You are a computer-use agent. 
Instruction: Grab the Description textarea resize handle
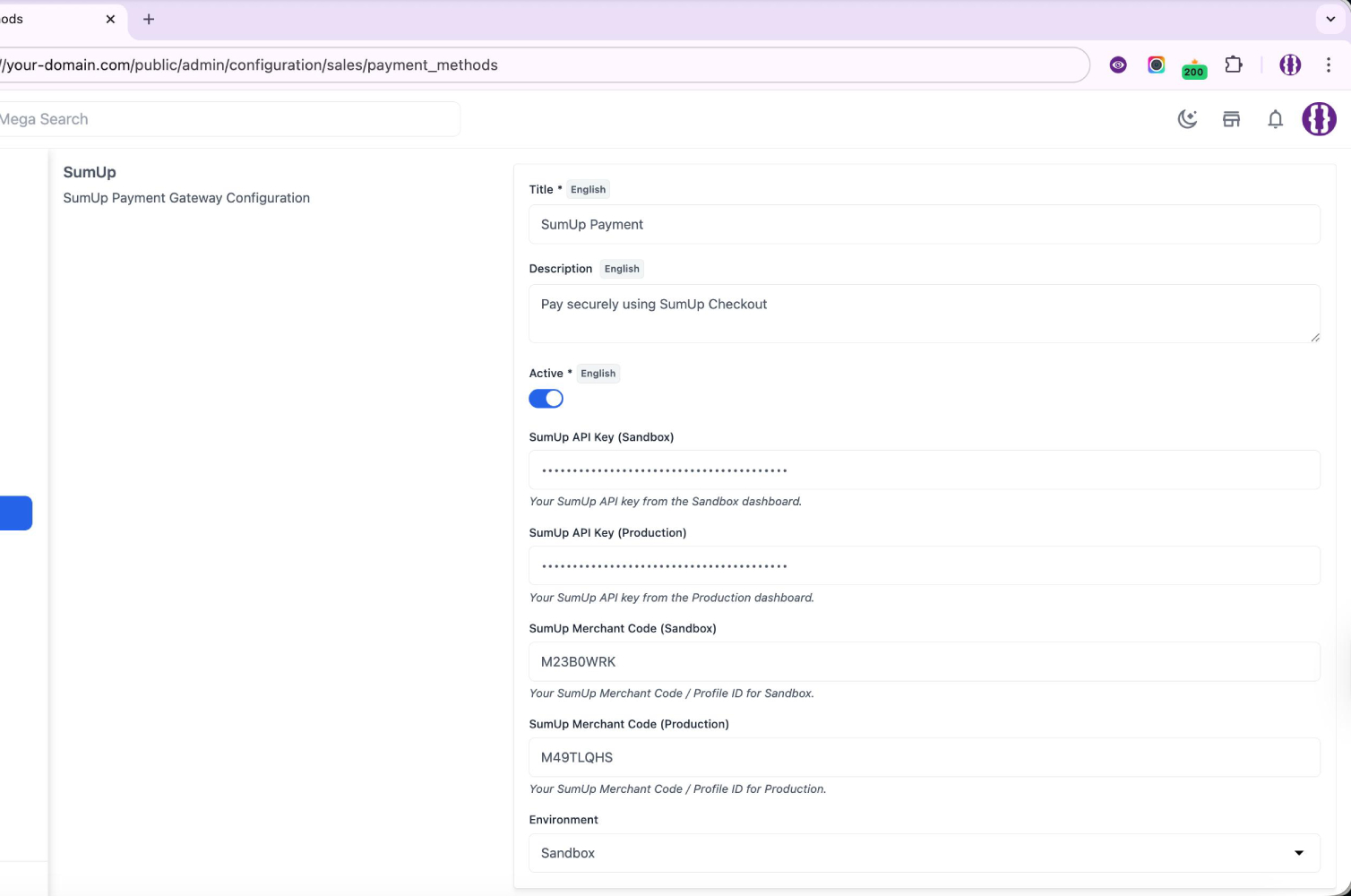coord(1315,337)
